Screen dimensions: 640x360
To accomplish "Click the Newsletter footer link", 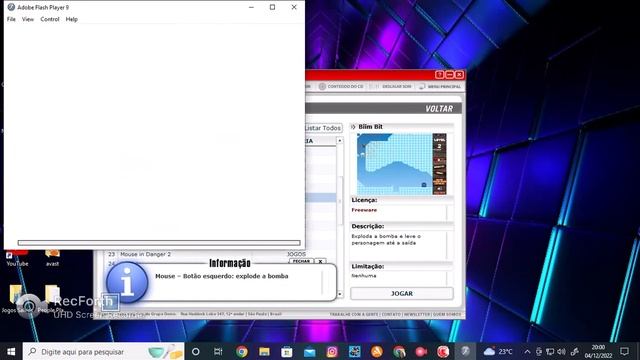I will coord(417,314).
